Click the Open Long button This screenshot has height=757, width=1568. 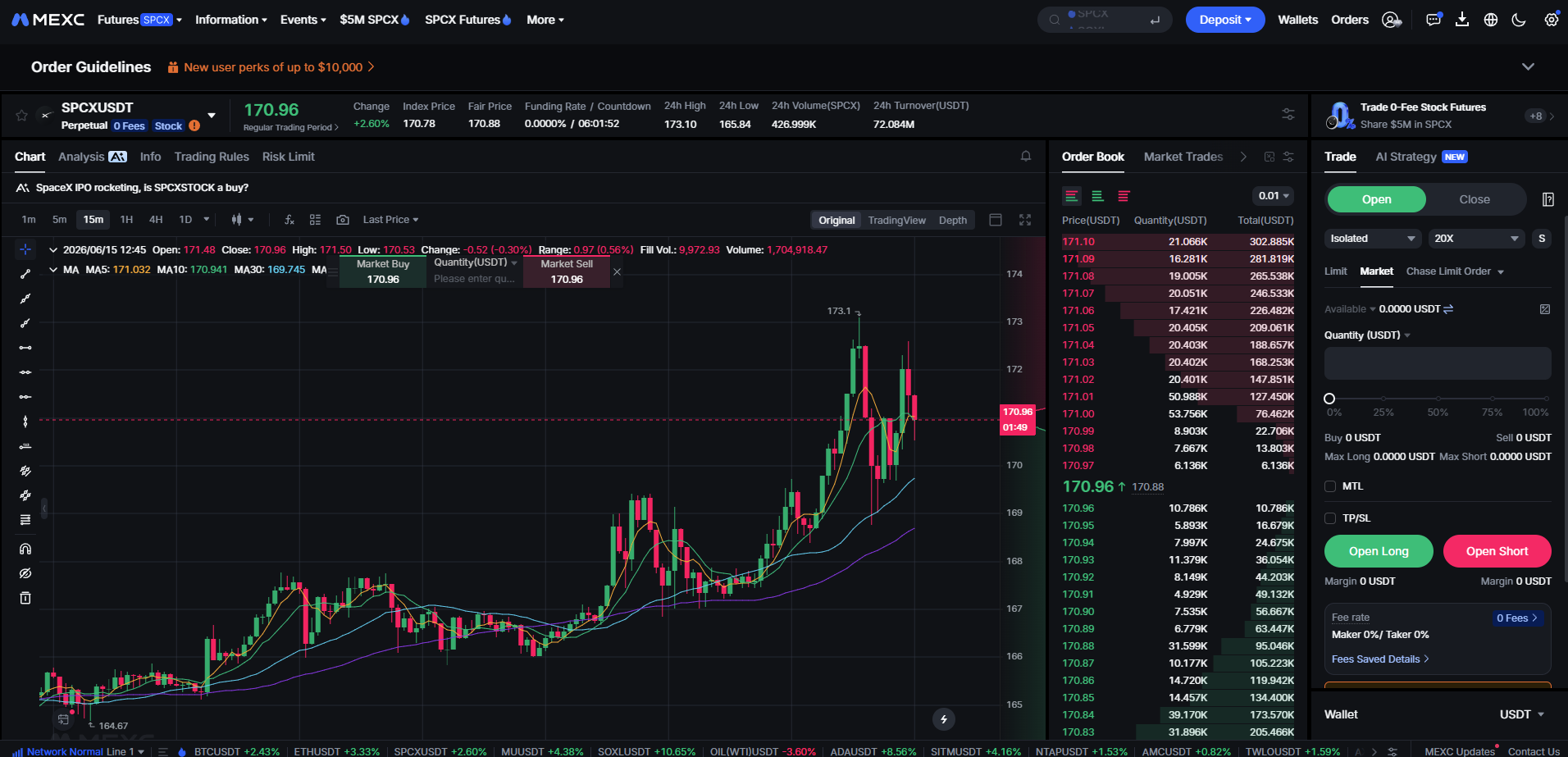point(1379,551)
